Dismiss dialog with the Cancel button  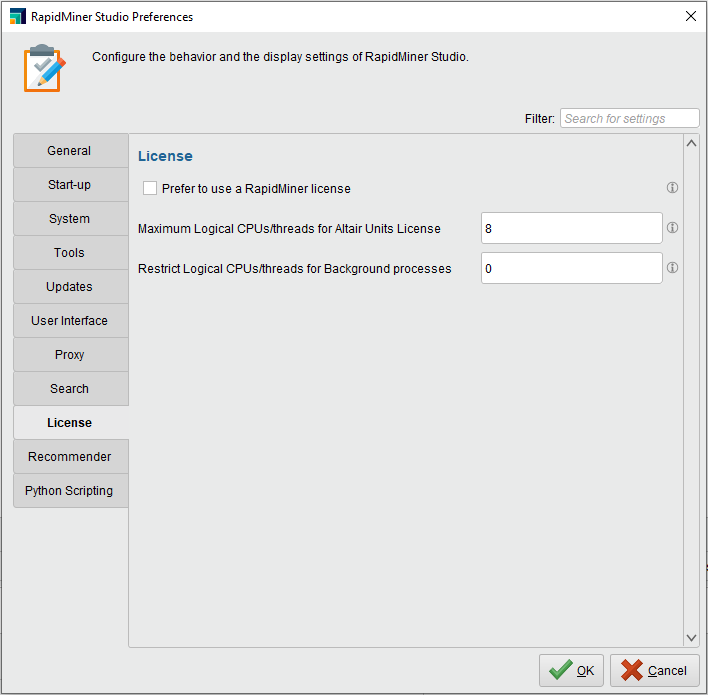click(x=655, y=671)
